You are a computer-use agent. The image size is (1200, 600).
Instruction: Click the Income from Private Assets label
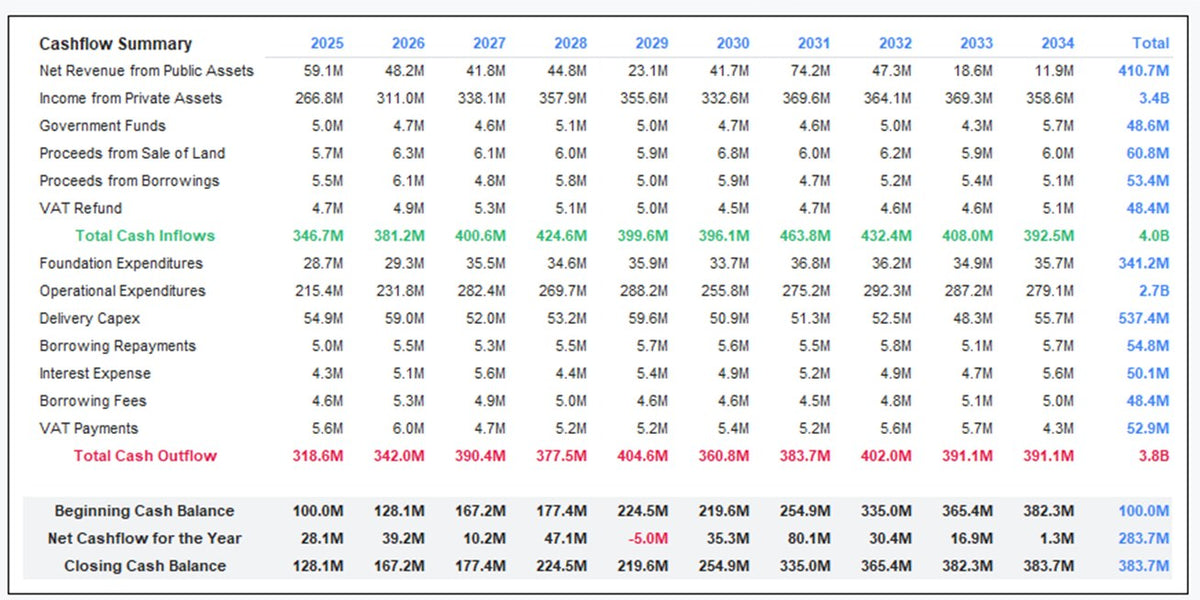(131, 98)
